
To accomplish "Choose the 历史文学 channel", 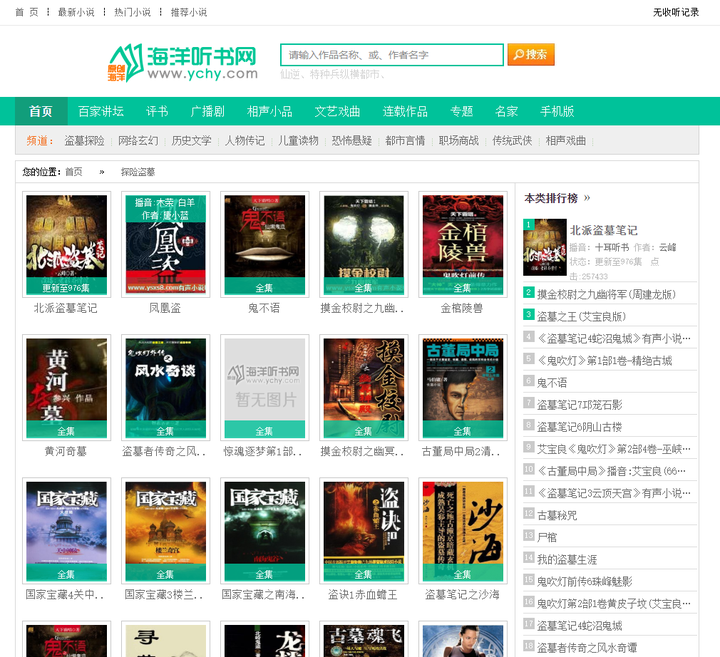I will tap(191, 140).
